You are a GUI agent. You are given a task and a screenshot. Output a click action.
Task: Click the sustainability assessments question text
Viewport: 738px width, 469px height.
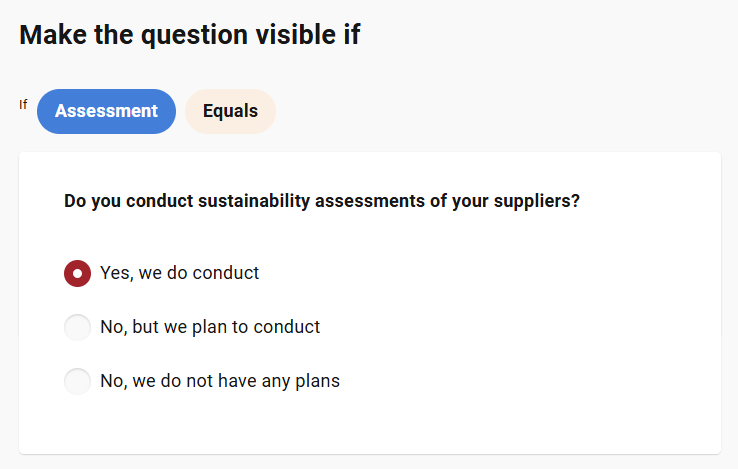click(321, 201)
